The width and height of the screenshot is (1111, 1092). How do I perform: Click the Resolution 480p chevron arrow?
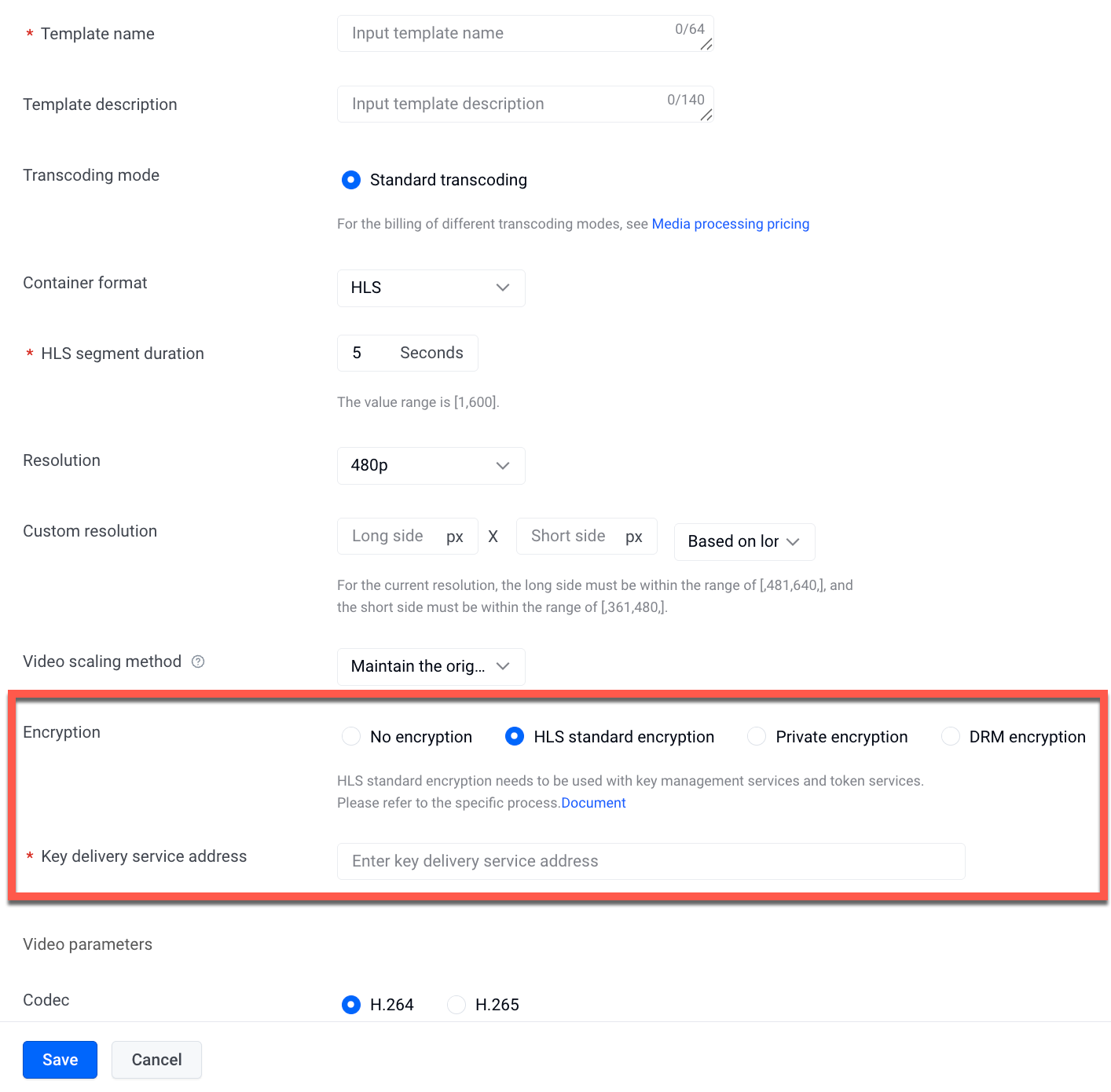(503, 465)
